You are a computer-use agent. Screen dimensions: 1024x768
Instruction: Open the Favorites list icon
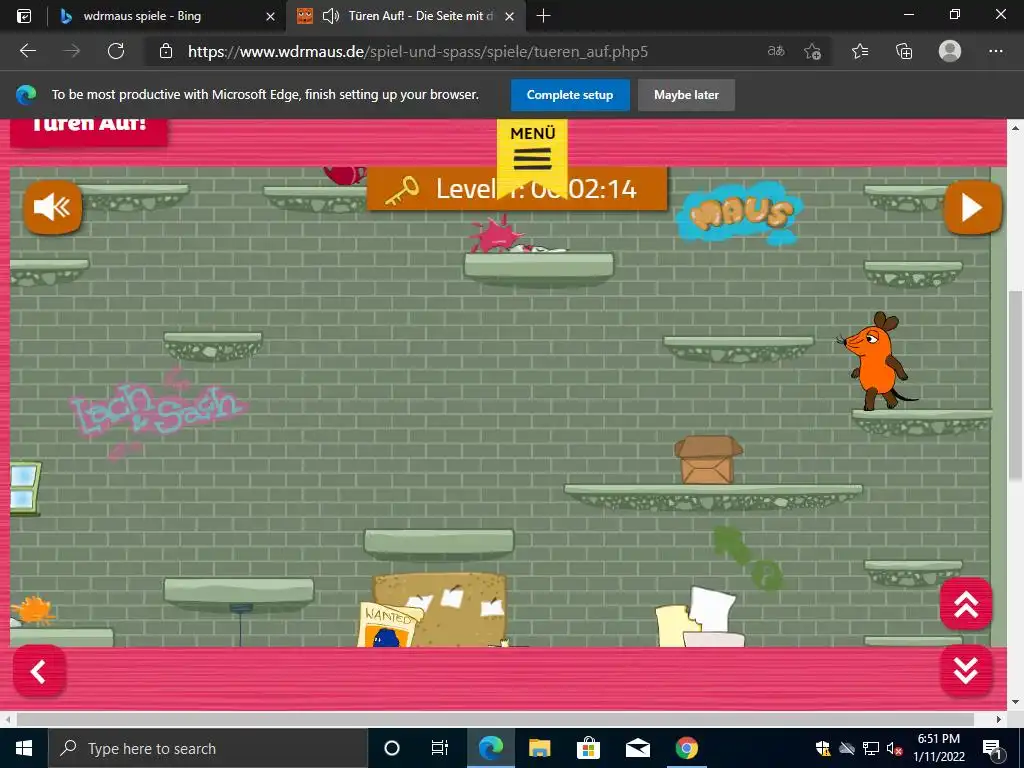[x=860, y=51]
